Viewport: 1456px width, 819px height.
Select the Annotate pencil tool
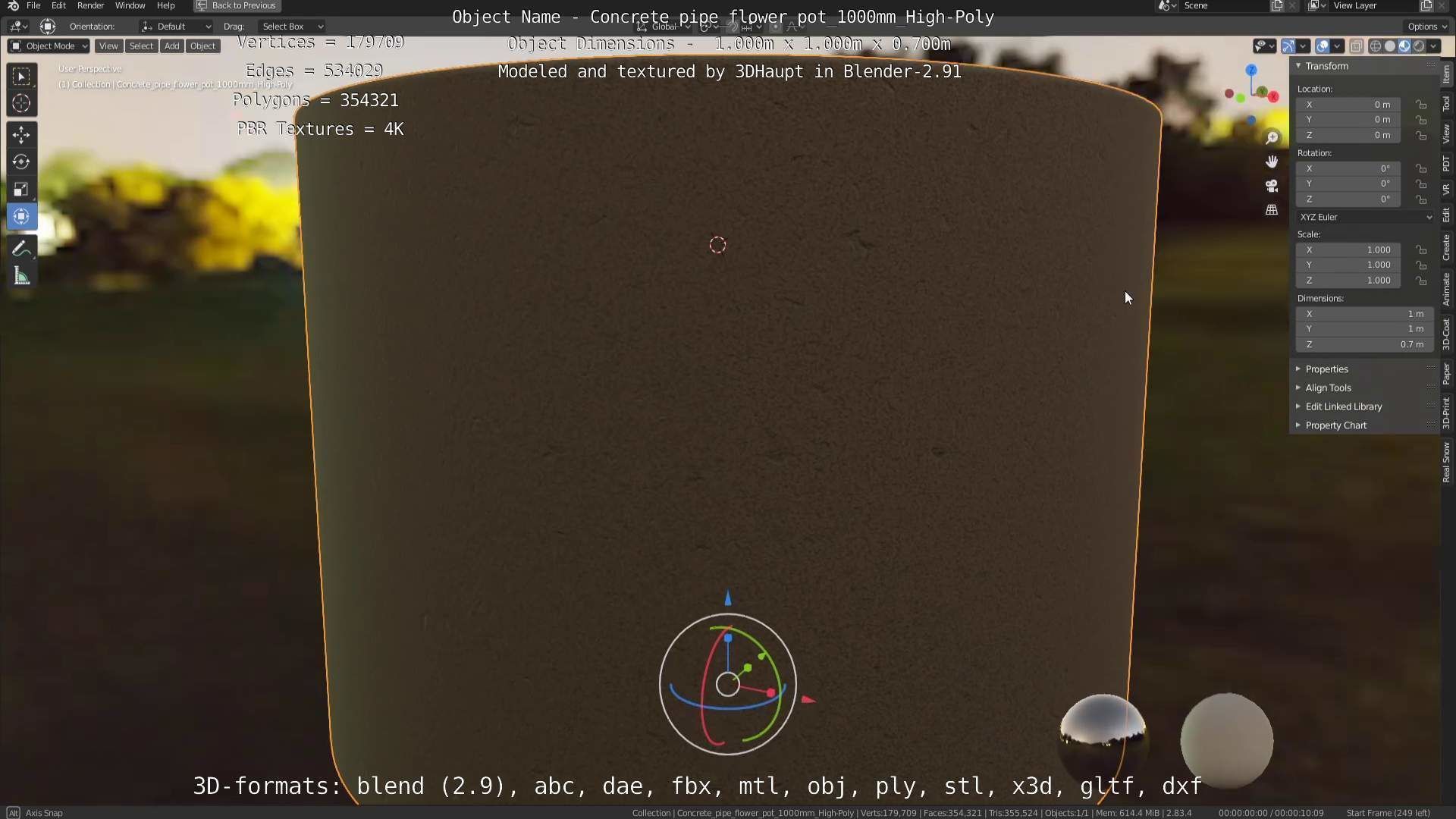[x=21, y=249]
